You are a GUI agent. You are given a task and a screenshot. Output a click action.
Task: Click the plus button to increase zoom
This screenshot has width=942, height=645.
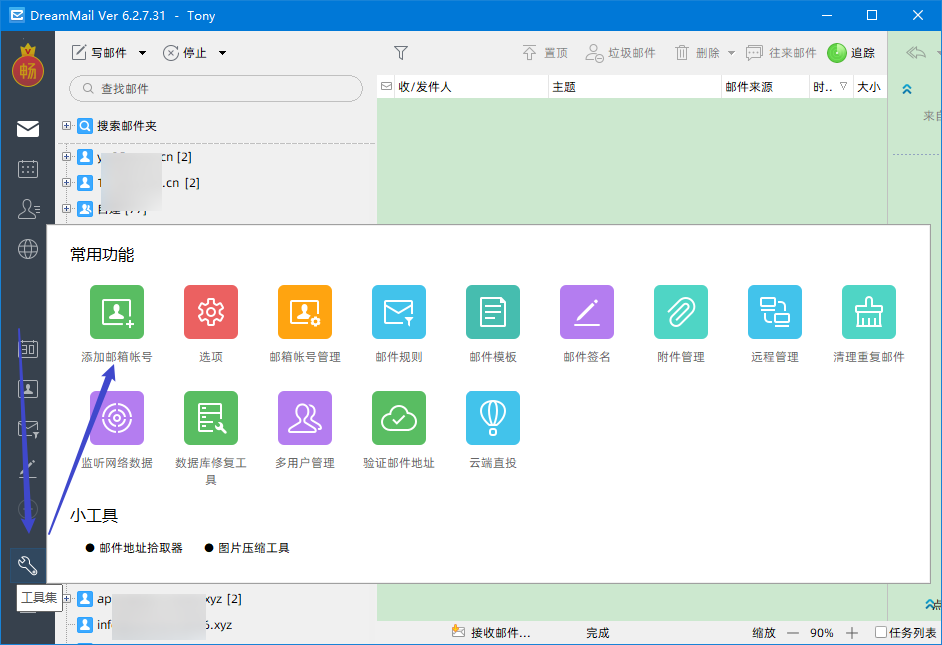click(x=852, y=632)
